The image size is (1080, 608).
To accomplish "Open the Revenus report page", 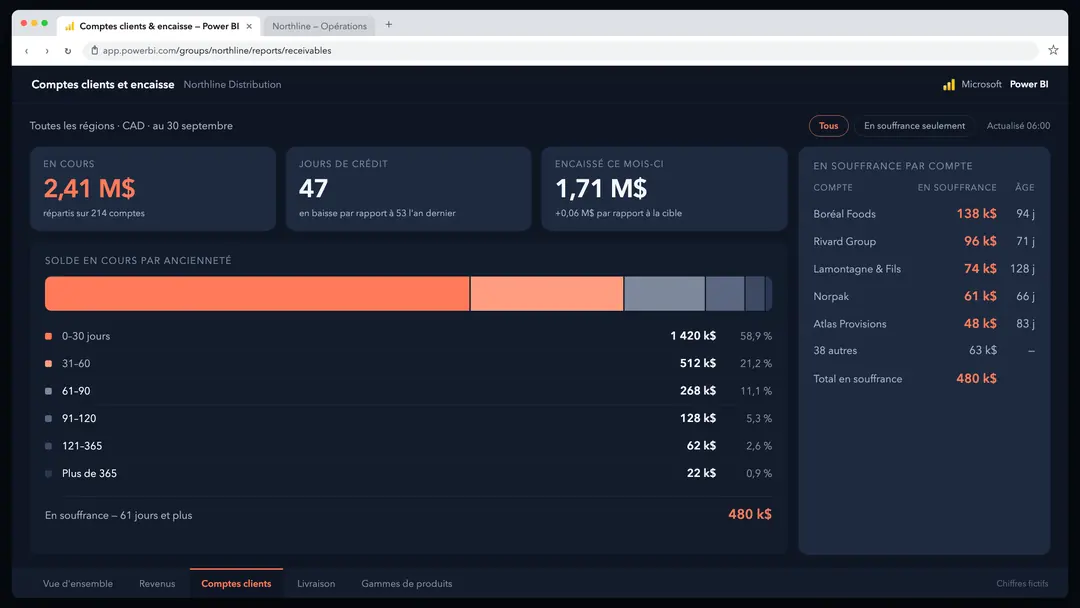I will 157,584.
